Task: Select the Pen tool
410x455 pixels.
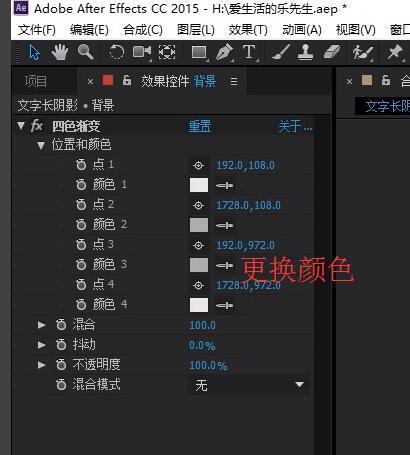Action: click(x=224, y=53)
